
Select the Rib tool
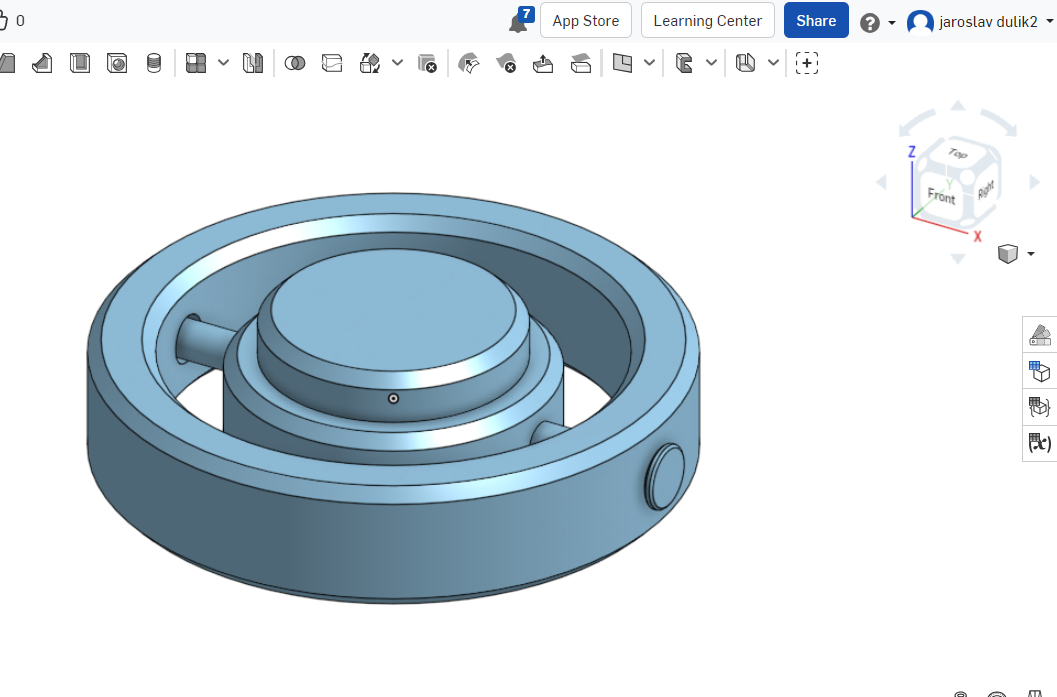[x=42, y=63]
